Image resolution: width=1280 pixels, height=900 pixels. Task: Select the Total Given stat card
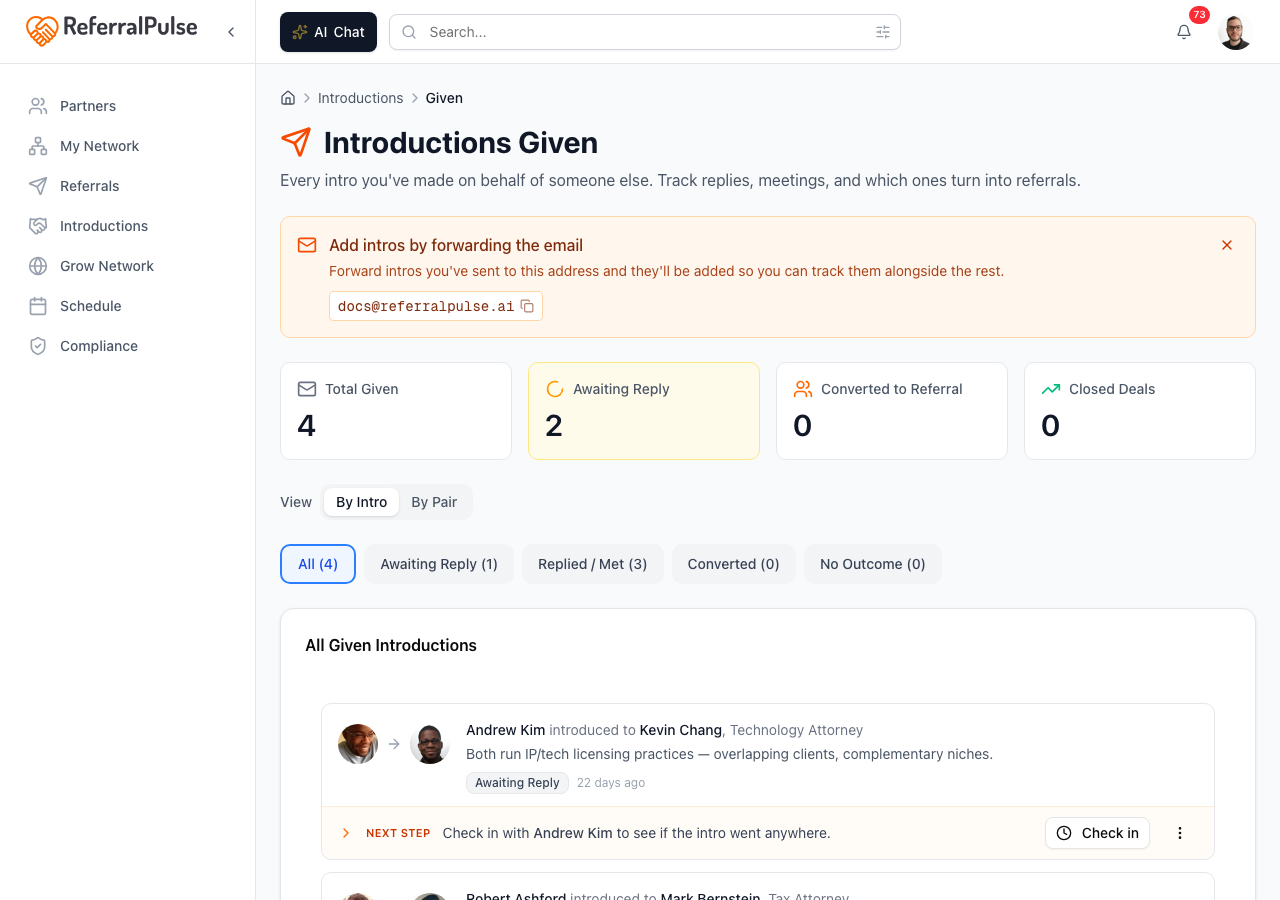[x=396, y=411]
